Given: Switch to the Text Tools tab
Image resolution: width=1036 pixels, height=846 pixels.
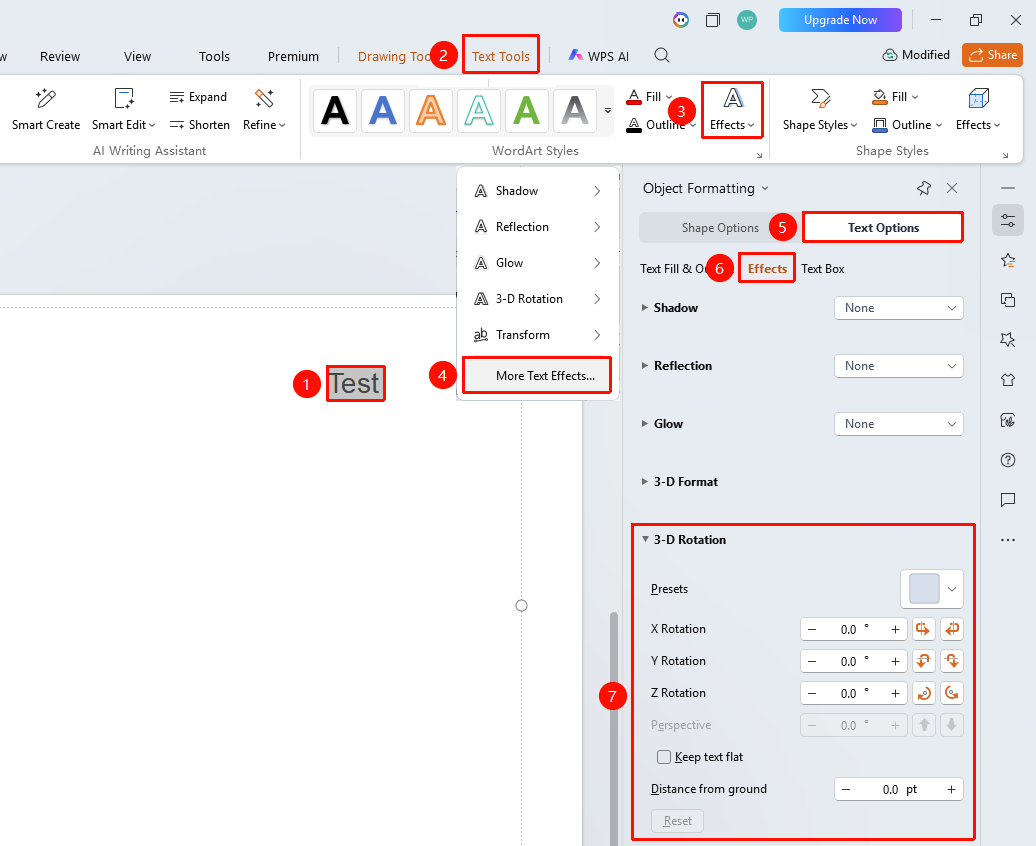Looking at the screenshot, I should pyautogui.click(x=501, y=56).
